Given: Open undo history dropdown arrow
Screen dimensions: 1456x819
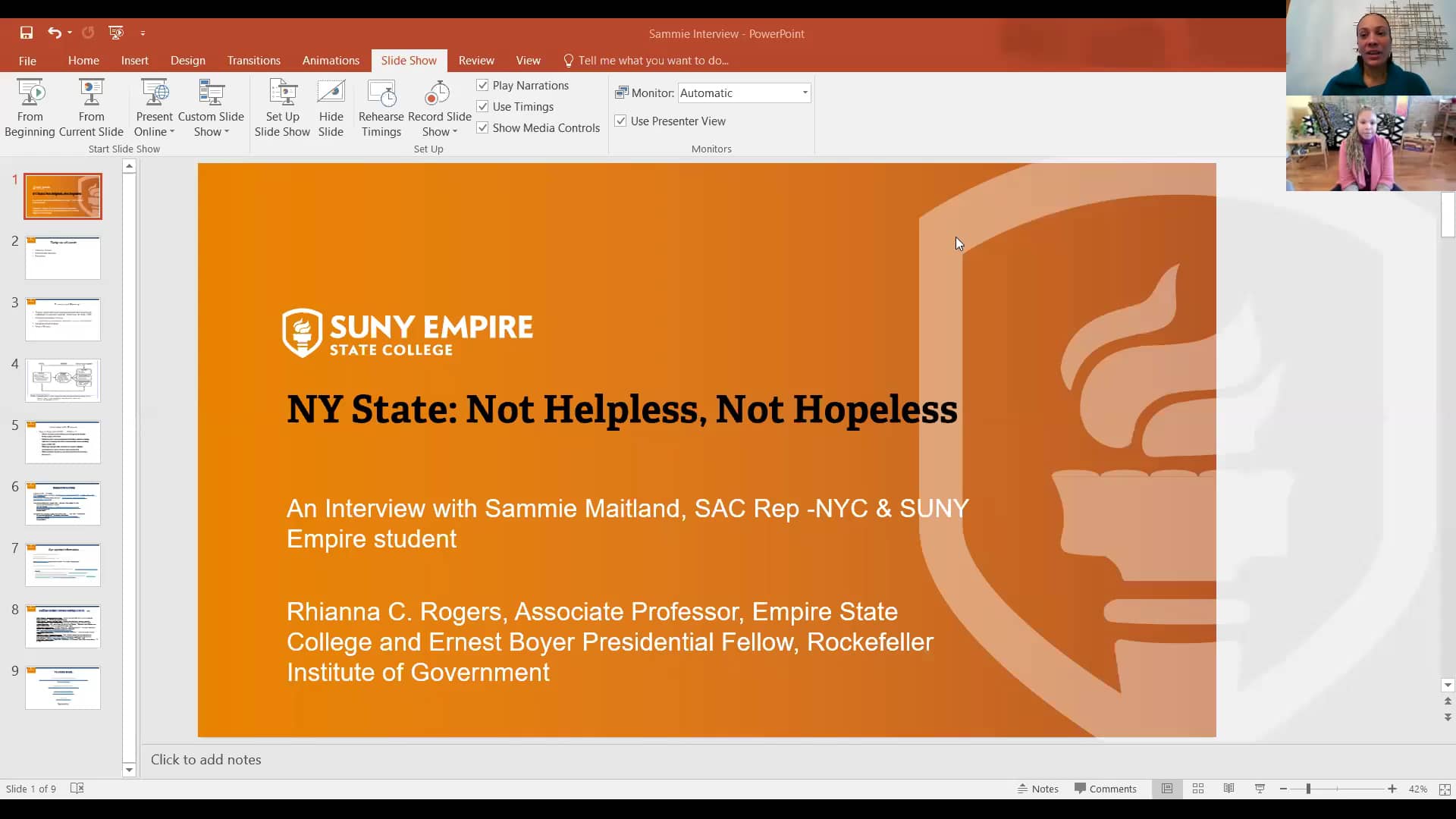Looking at the screenshot, I should [69, 33].
